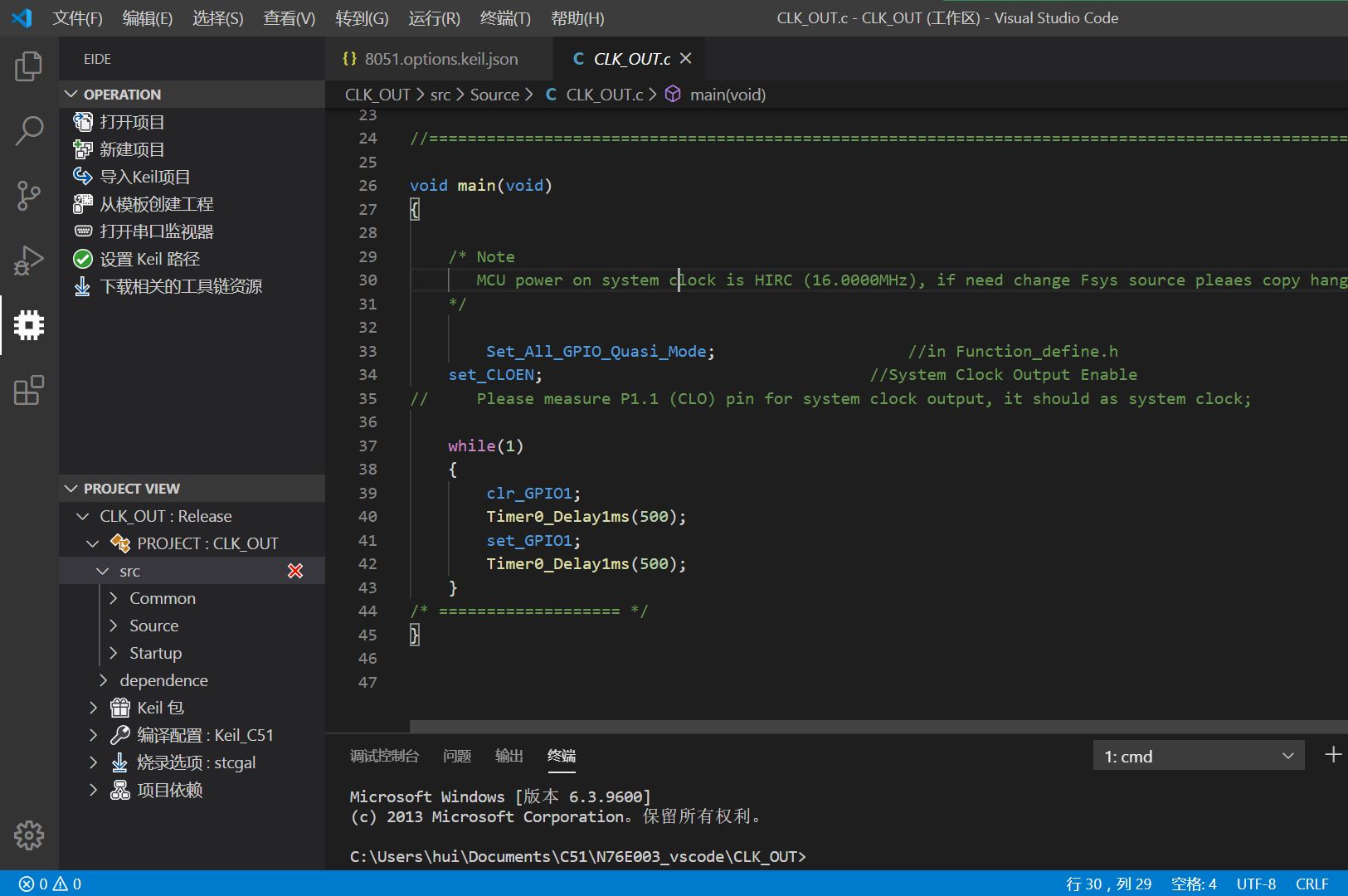Open Source Control view icon
Screen dimensions: 1348x896
coord(29,196)
